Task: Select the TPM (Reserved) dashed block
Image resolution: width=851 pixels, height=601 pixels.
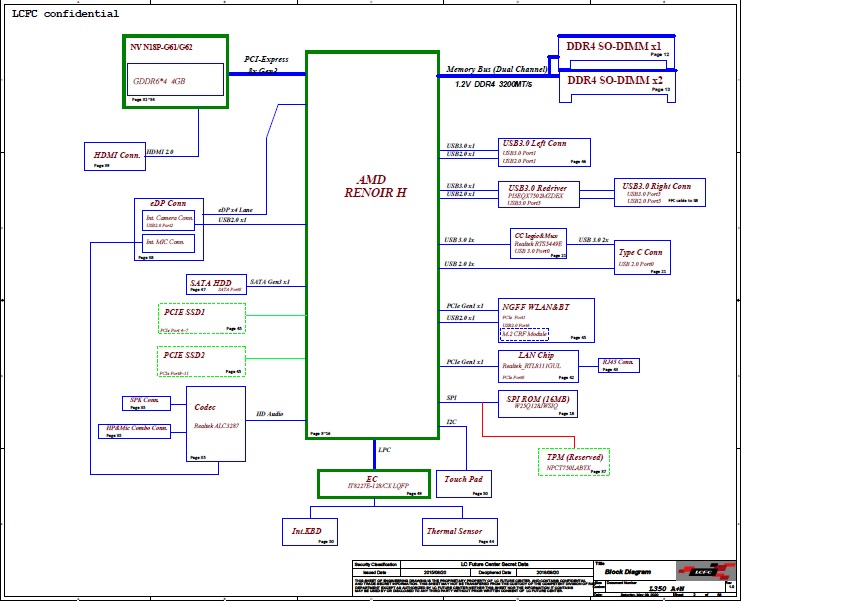Action: 574,462
